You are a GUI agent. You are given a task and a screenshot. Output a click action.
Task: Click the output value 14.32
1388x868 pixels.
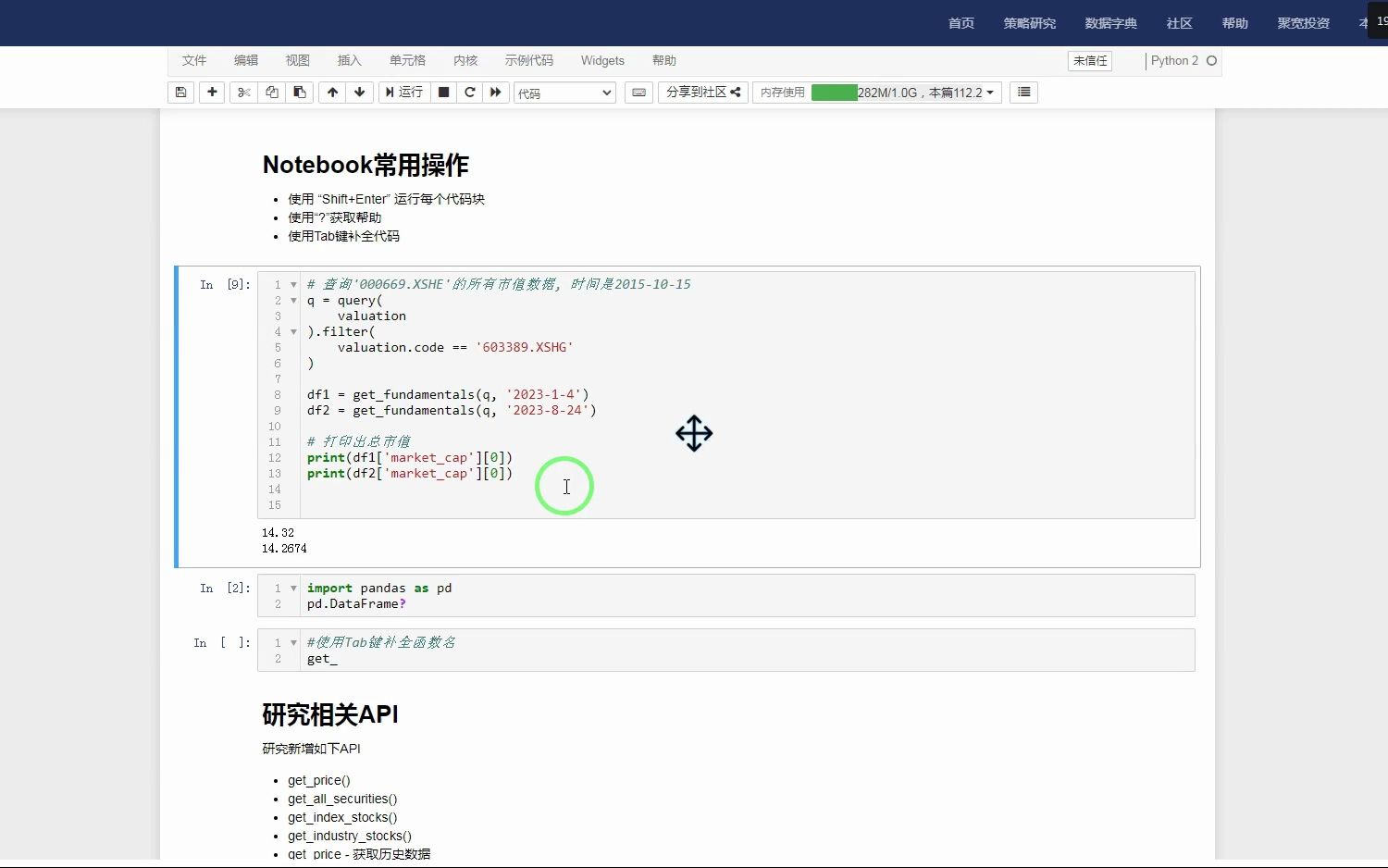coord(278,533)
